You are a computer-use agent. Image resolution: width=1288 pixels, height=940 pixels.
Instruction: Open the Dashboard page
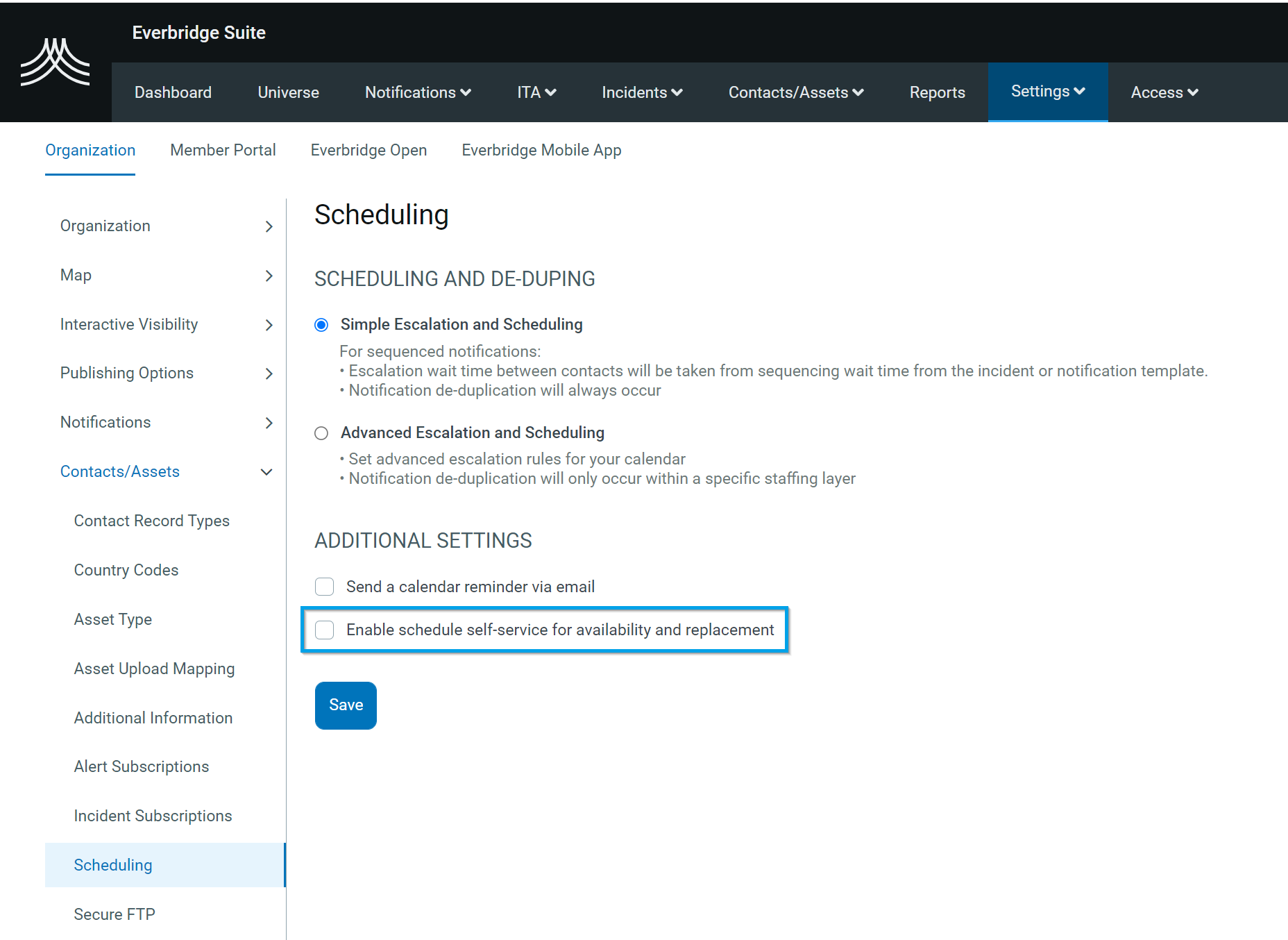tap(173, 92)
